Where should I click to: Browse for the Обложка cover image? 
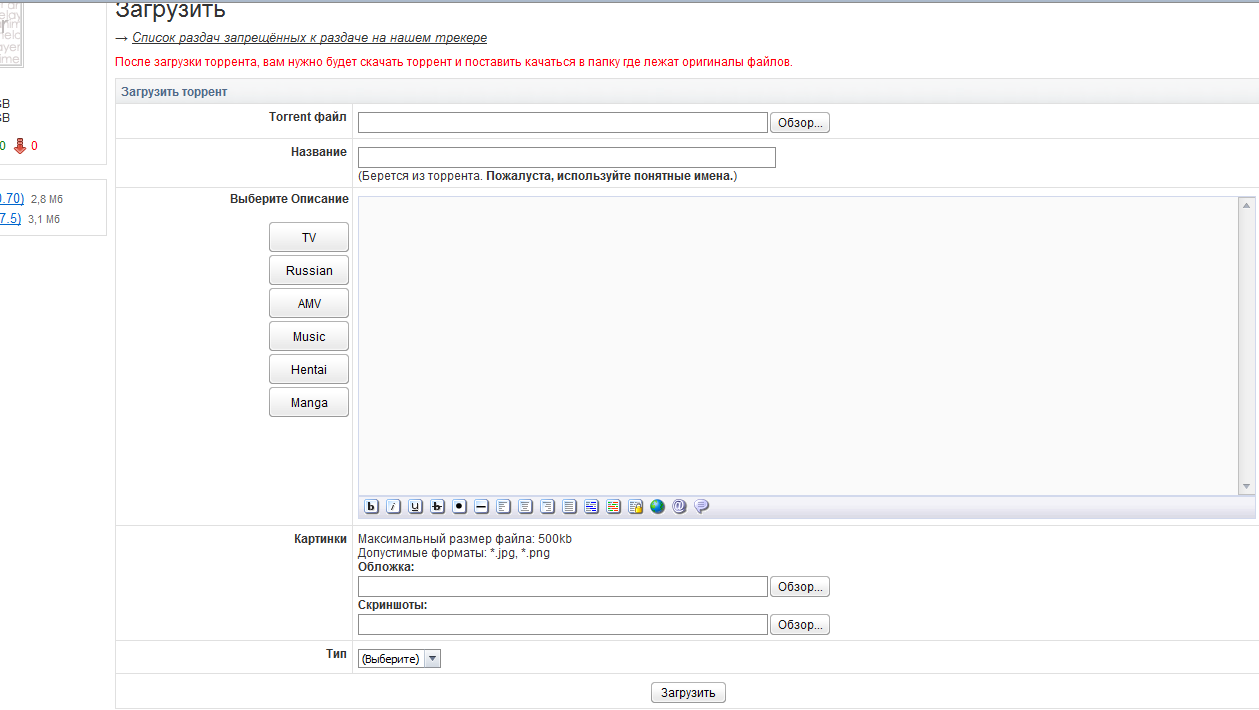point(799,587)
